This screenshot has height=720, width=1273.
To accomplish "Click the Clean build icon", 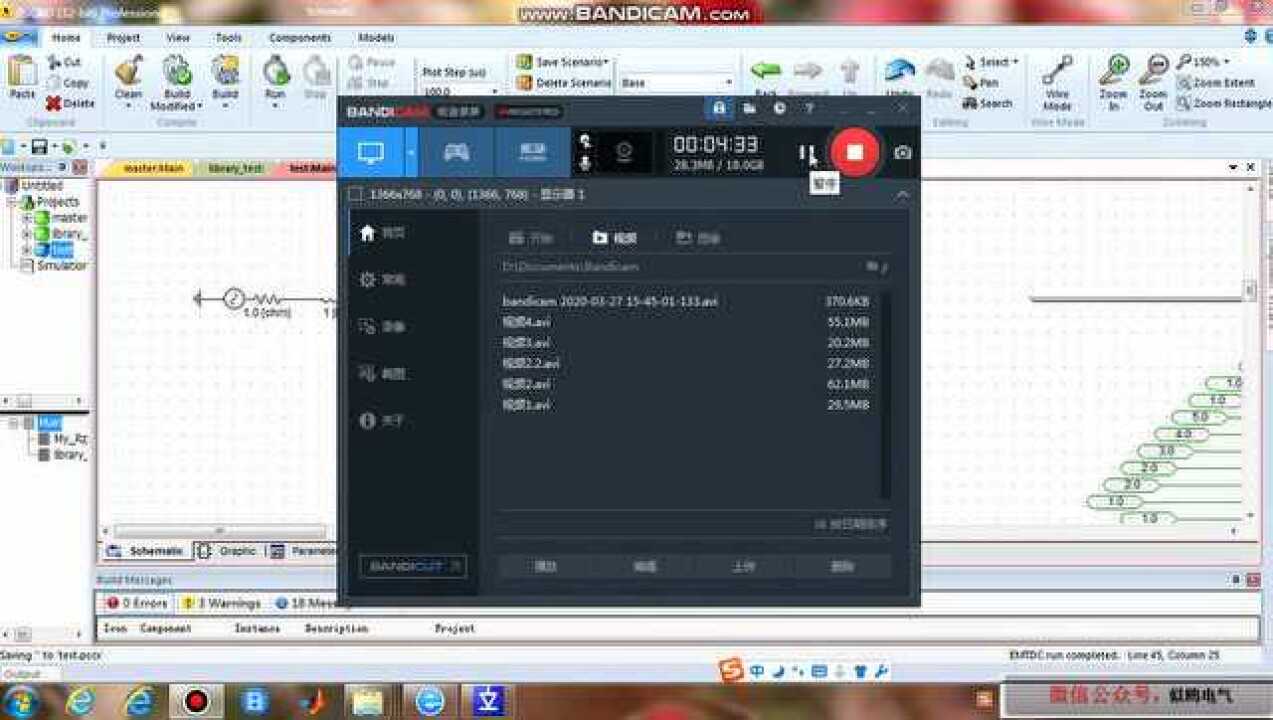I will pyautogui.click(x=128, y=80).
